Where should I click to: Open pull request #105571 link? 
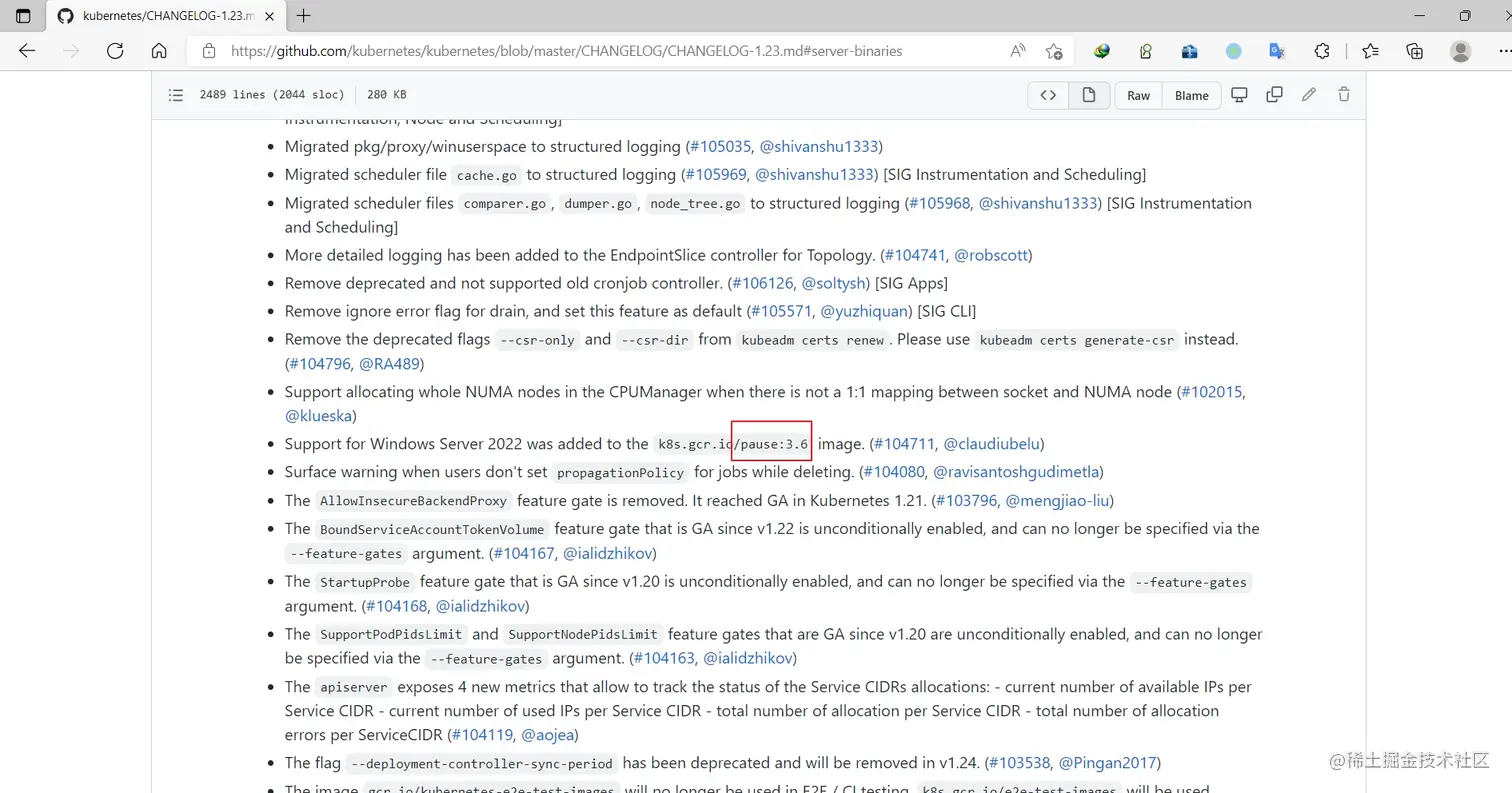tap(781, 311)
